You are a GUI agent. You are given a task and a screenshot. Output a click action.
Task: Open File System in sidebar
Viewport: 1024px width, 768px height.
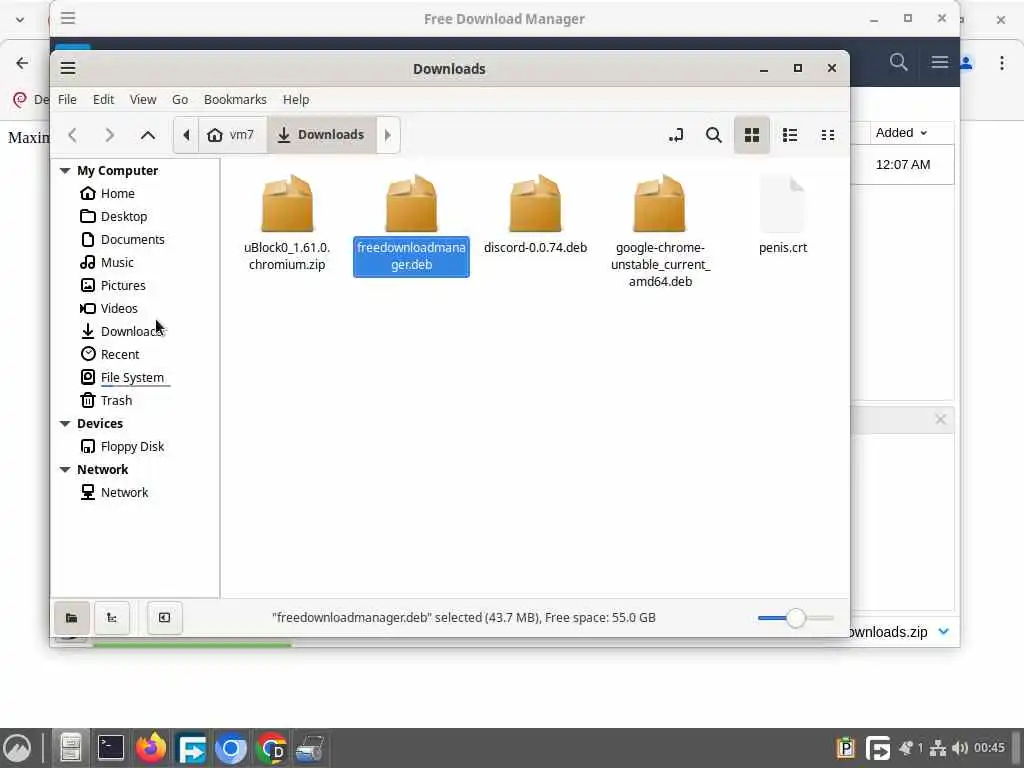point(132,377)
